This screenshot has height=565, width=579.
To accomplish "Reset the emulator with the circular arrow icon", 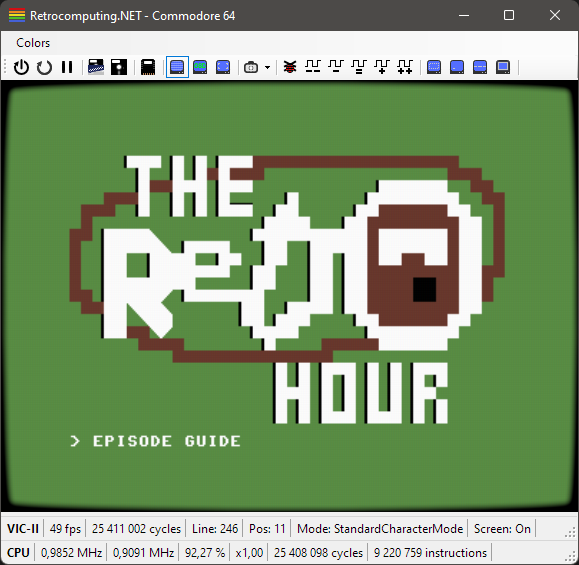I will (44, 67).
